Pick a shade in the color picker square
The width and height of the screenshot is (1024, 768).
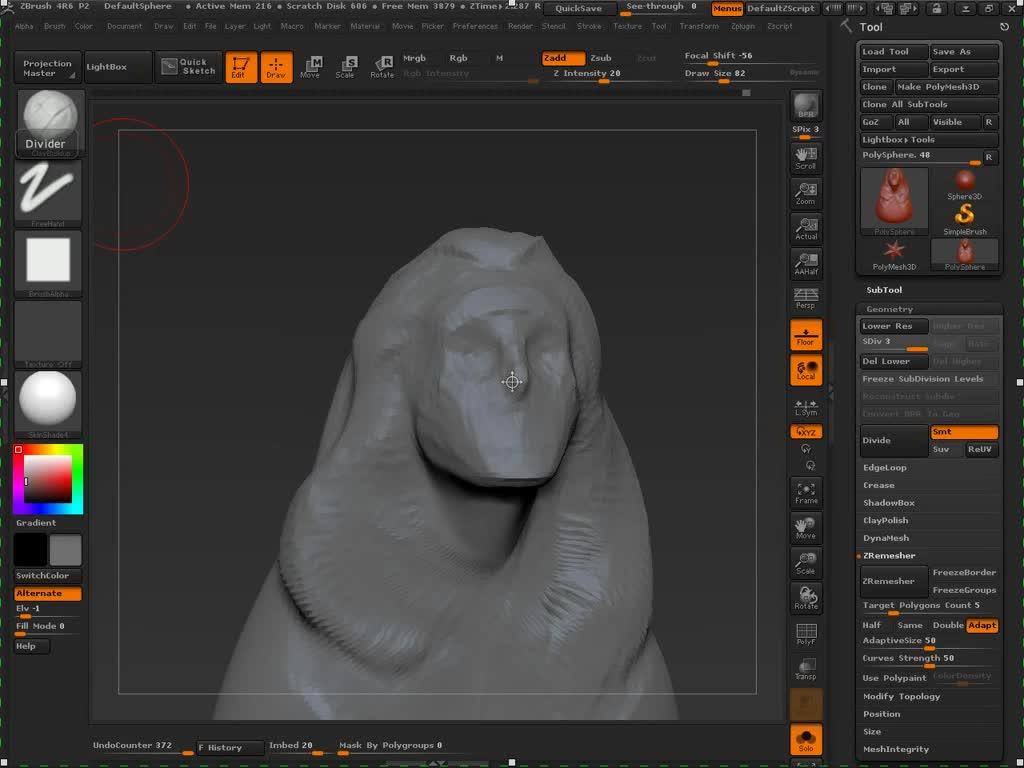pyautogui.click(x=48, y=479)
